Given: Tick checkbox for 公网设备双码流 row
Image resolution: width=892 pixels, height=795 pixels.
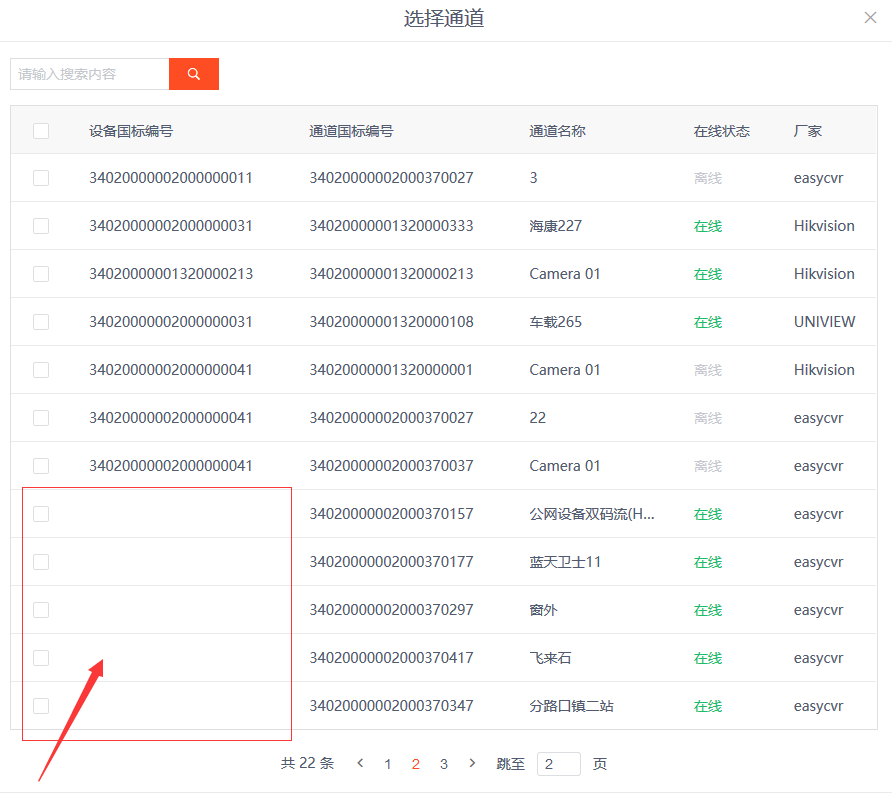Looking at the screenshot, I should pyautogui.click(x=41, y=514).
